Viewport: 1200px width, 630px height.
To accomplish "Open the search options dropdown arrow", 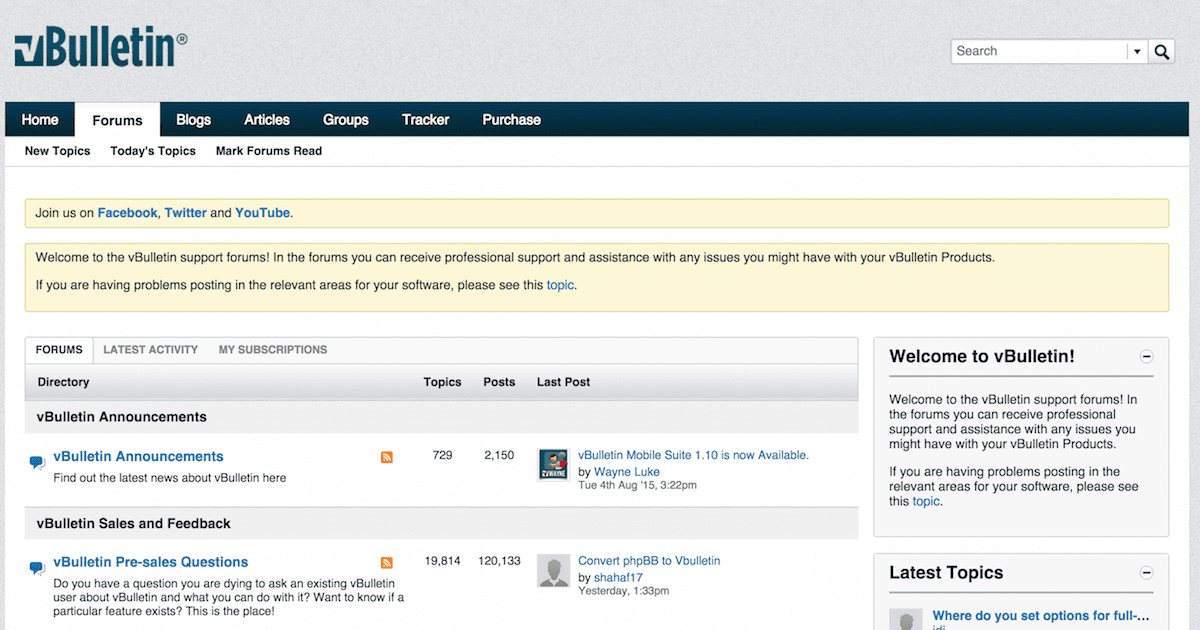I will (x=1137, y=52).
